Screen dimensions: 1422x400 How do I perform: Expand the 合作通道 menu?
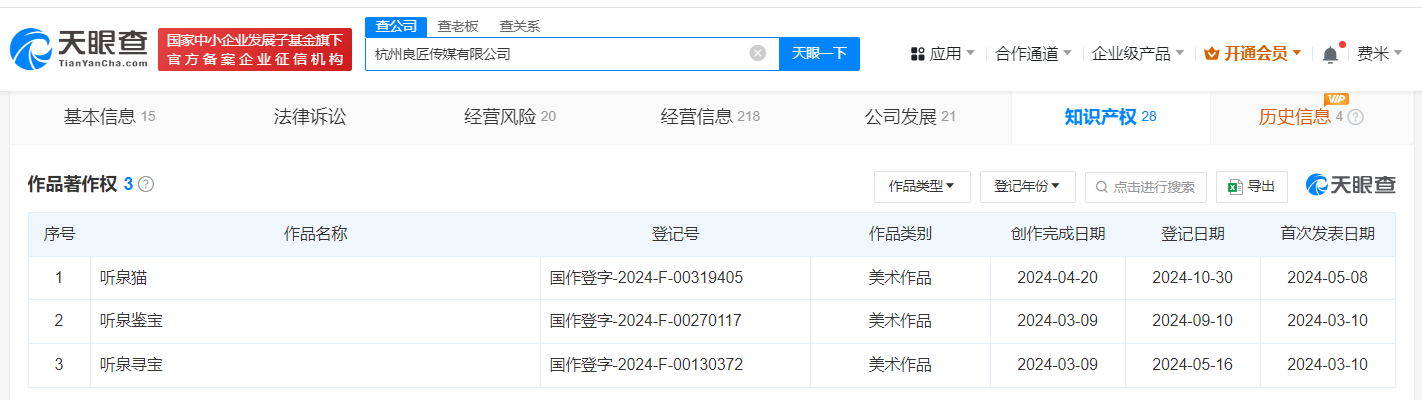click(1034, 54)
